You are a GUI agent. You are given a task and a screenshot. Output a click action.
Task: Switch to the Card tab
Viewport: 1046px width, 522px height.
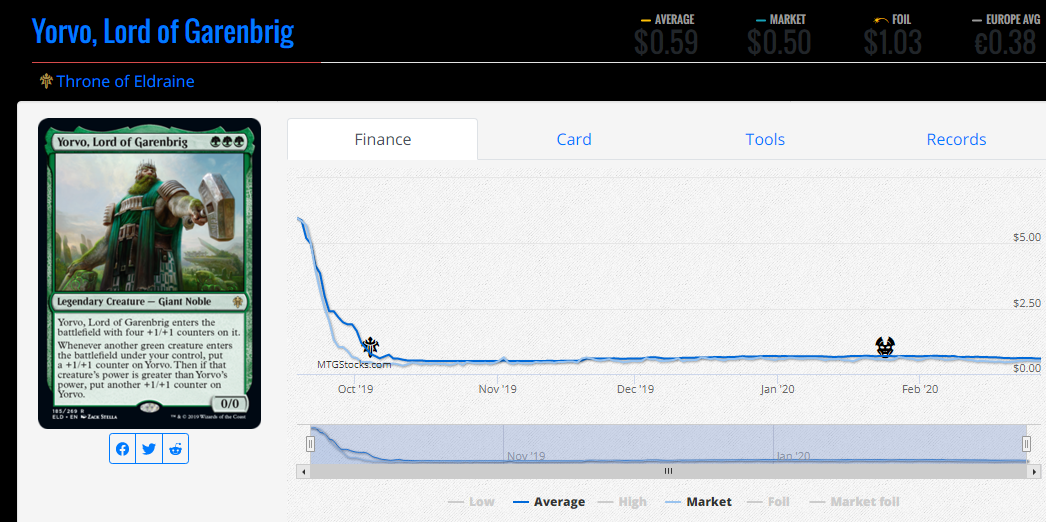pos(574,139)
